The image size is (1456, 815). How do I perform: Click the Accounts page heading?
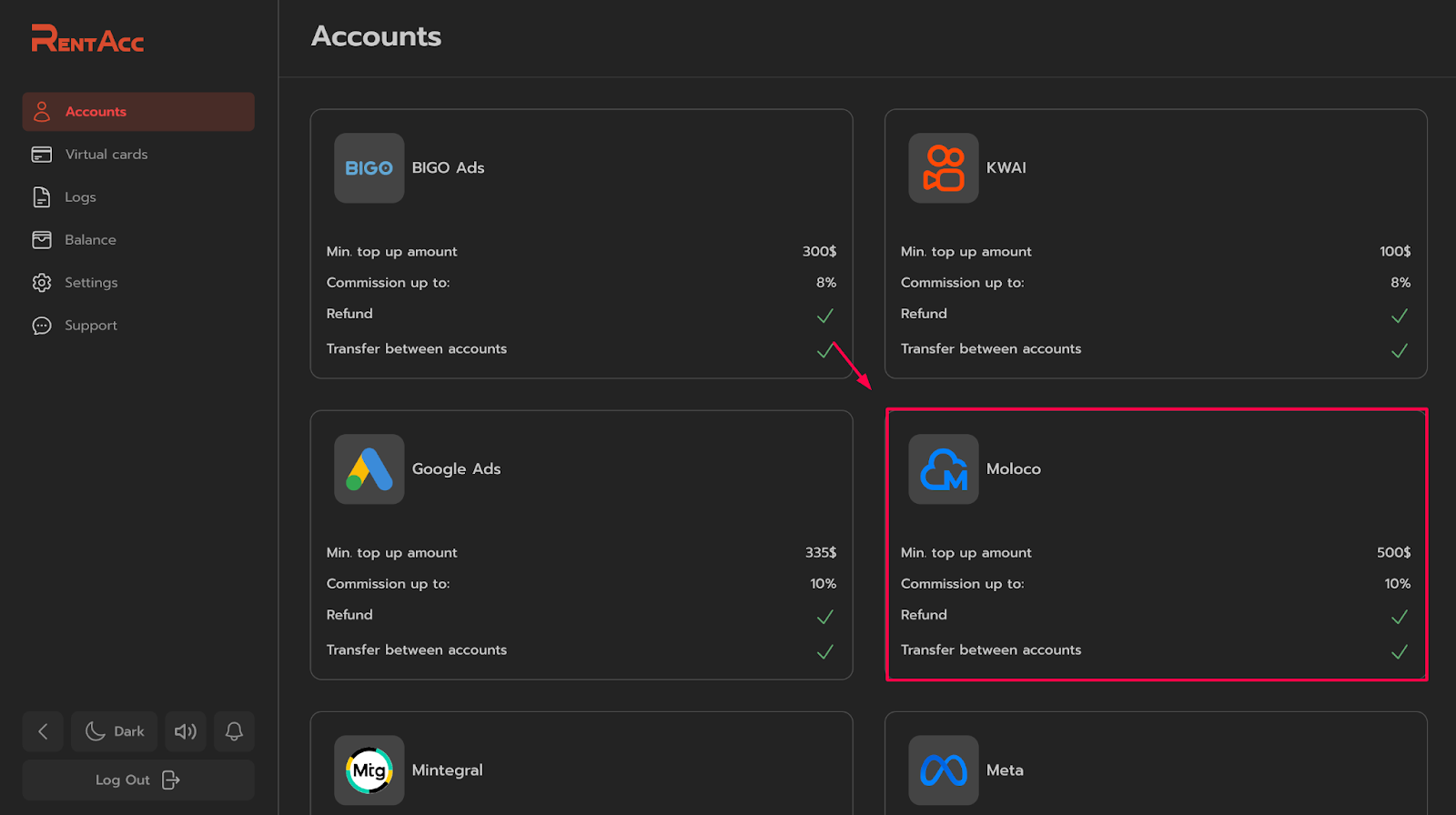pyautogui.click(x=376, y=36)
